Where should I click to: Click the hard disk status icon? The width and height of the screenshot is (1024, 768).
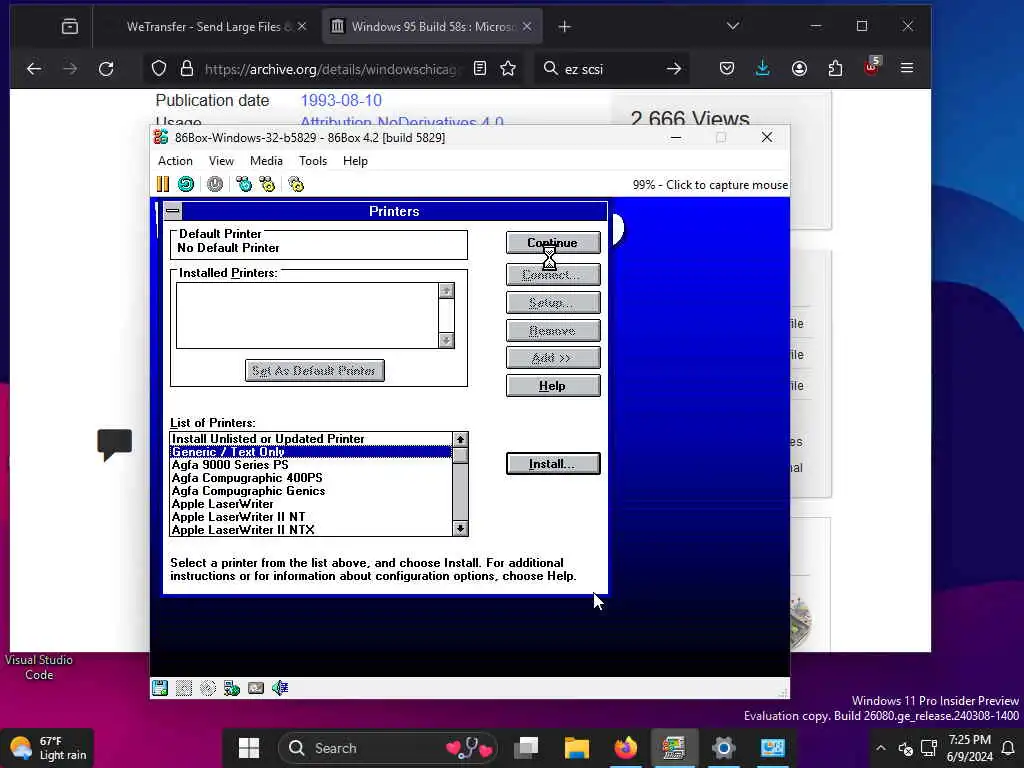(x=256, y=688)
